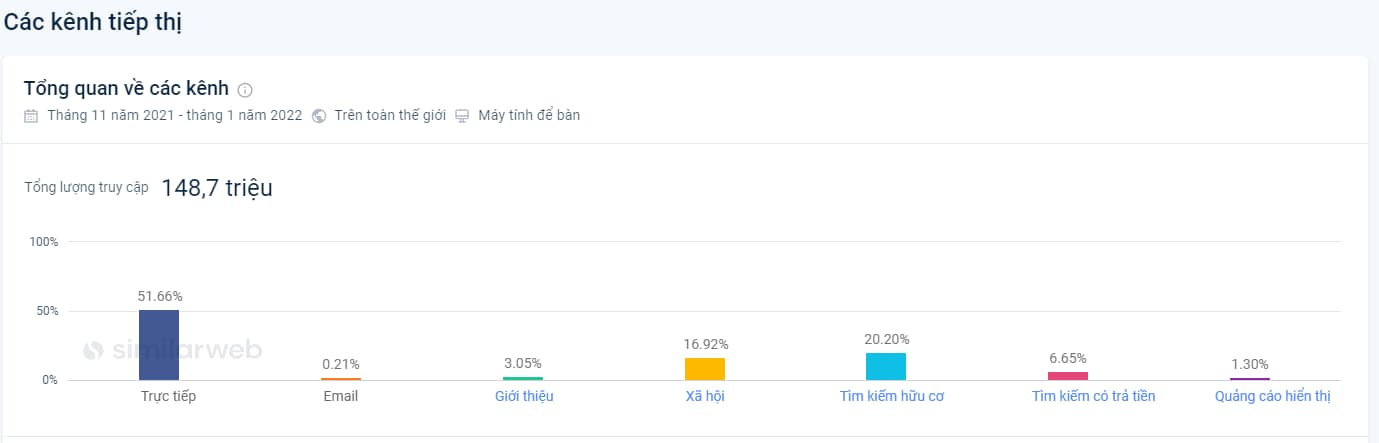Click the info icon beside Tổng quan về các kênh
This screenshot has height=443, width=1379.
(x=245, y=90)
